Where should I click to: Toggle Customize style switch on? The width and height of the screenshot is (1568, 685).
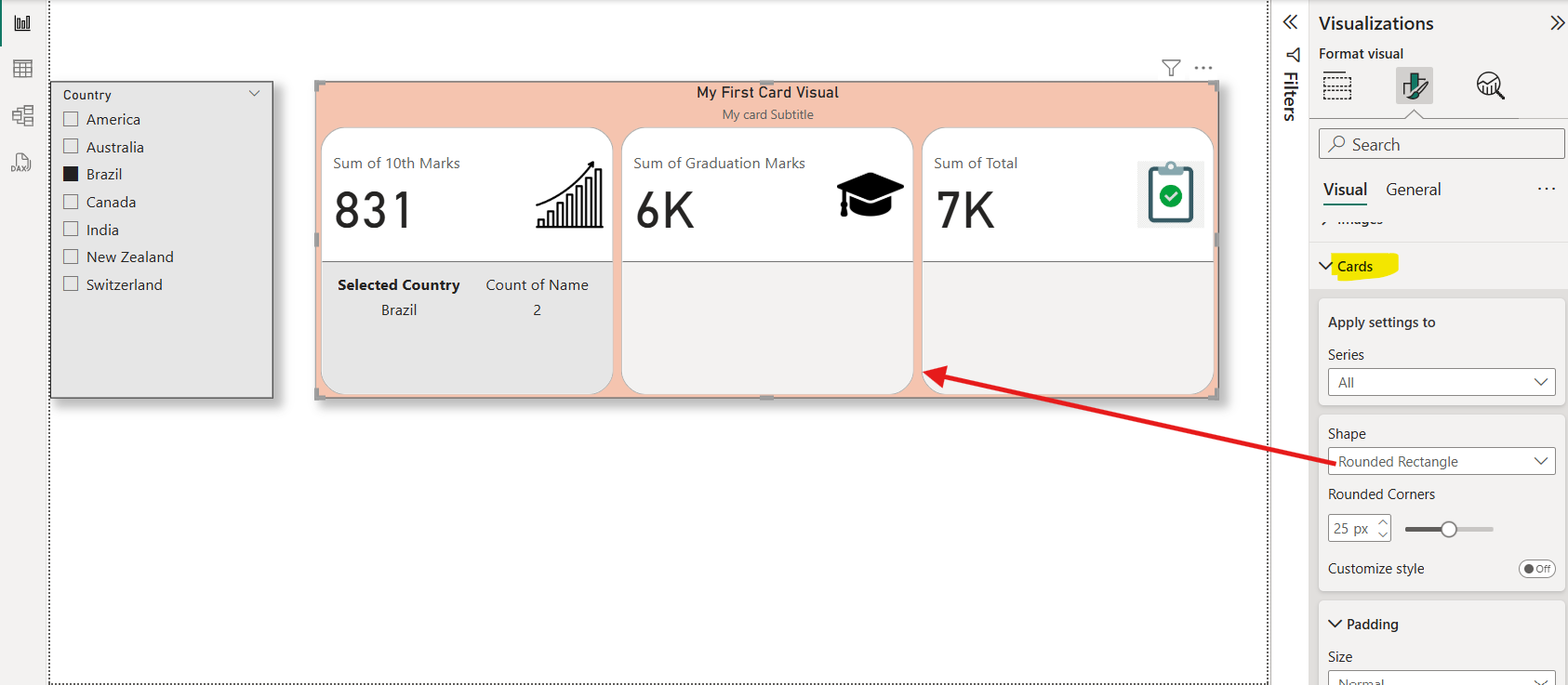(x=1536, y=569)
